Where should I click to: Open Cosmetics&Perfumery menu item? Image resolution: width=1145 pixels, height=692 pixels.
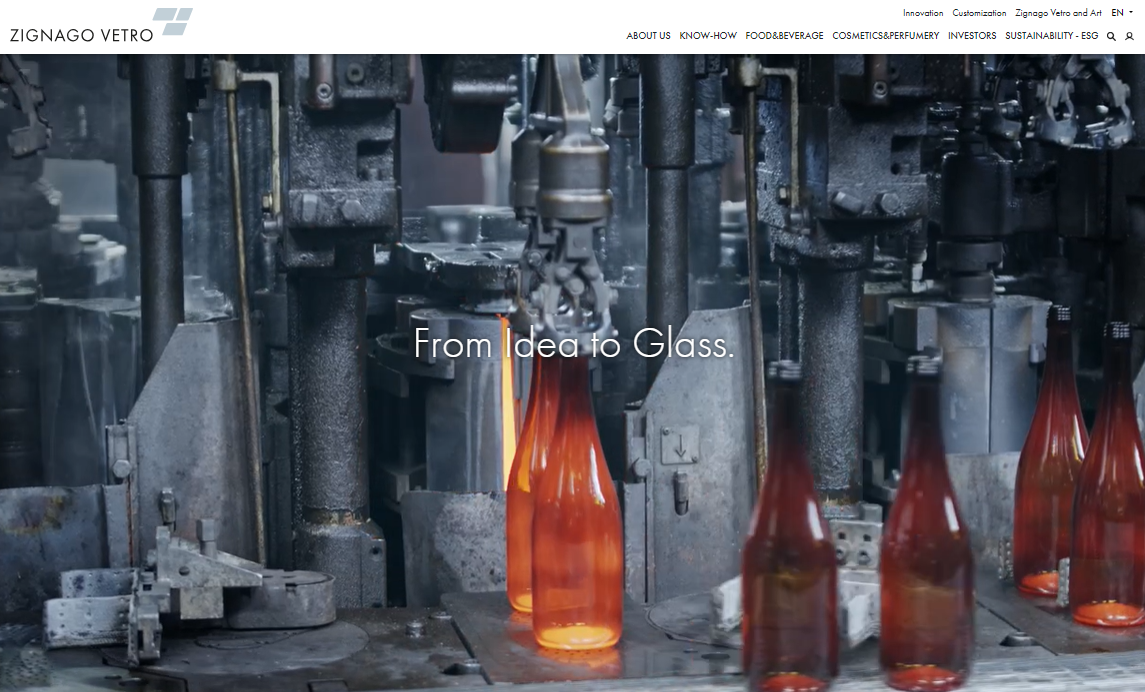click(x=885, y=36)
